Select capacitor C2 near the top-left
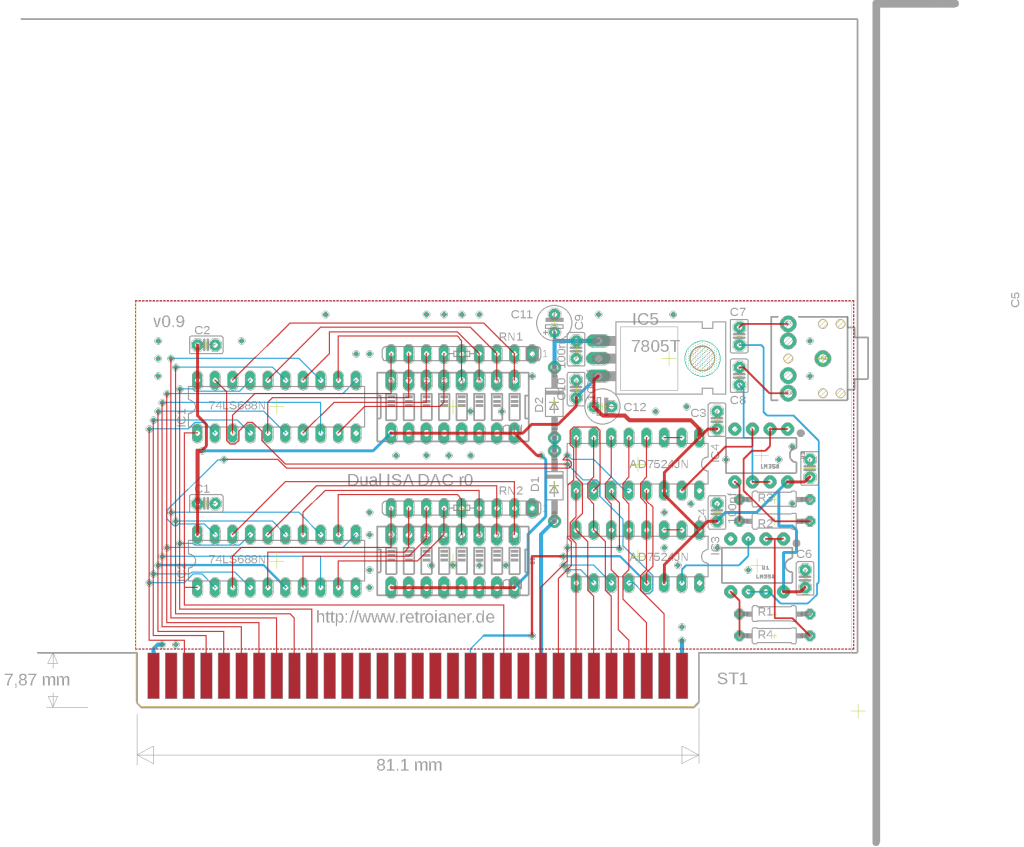This screenshot has height=847, width=1024. tap(206, 346)
